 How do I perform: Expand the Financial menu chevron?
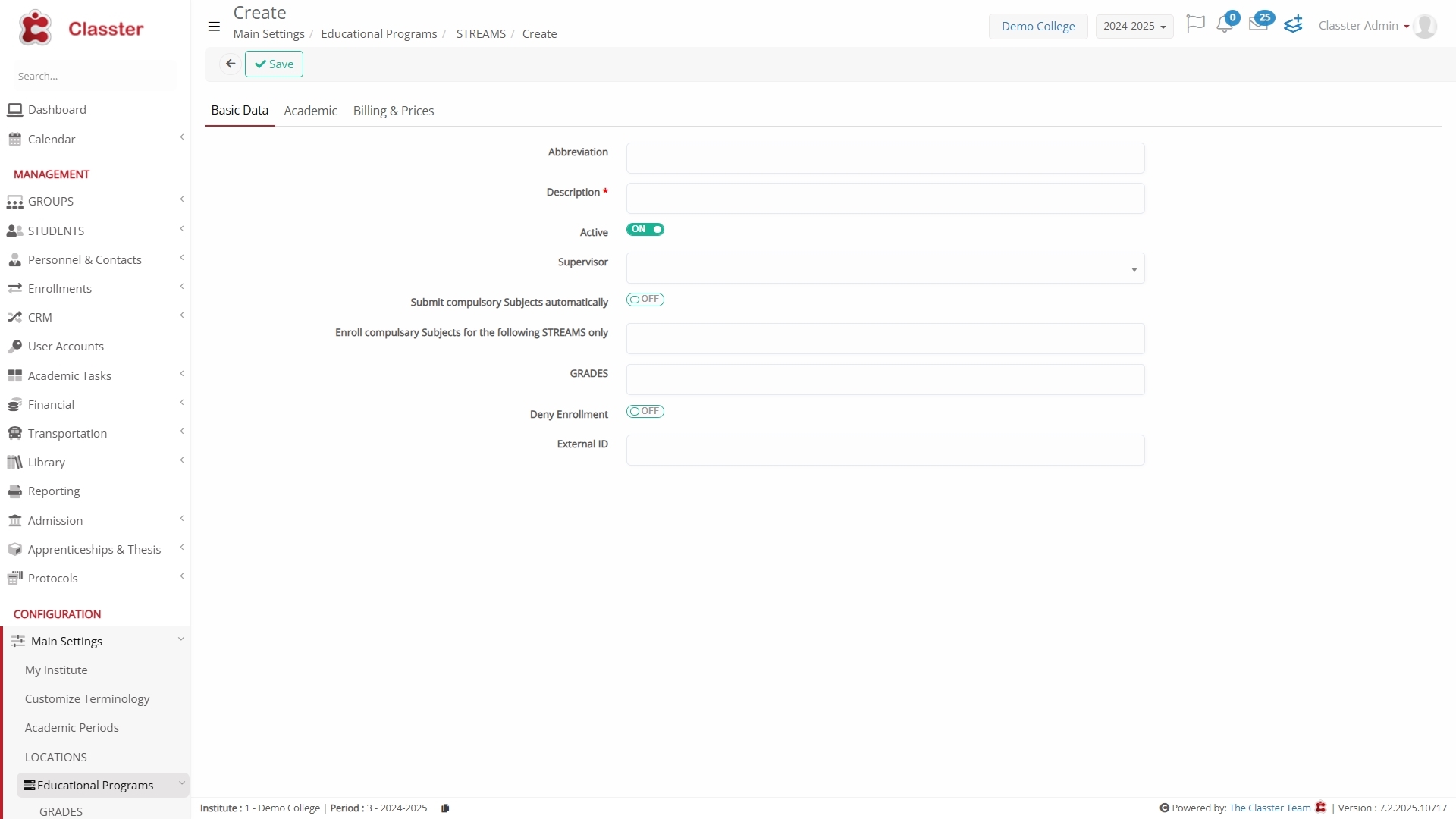tap(182, 403)
